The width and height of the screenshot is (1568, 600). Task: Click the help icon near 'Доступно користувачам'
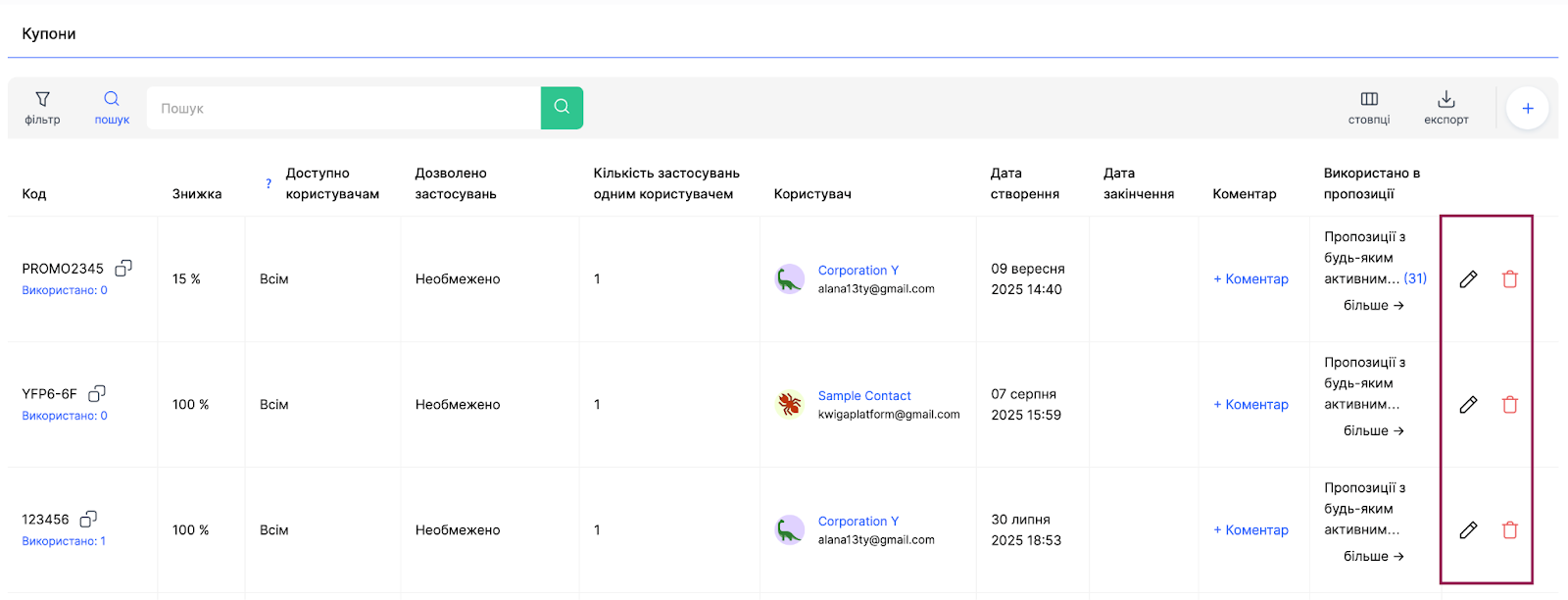coord(269,183)
